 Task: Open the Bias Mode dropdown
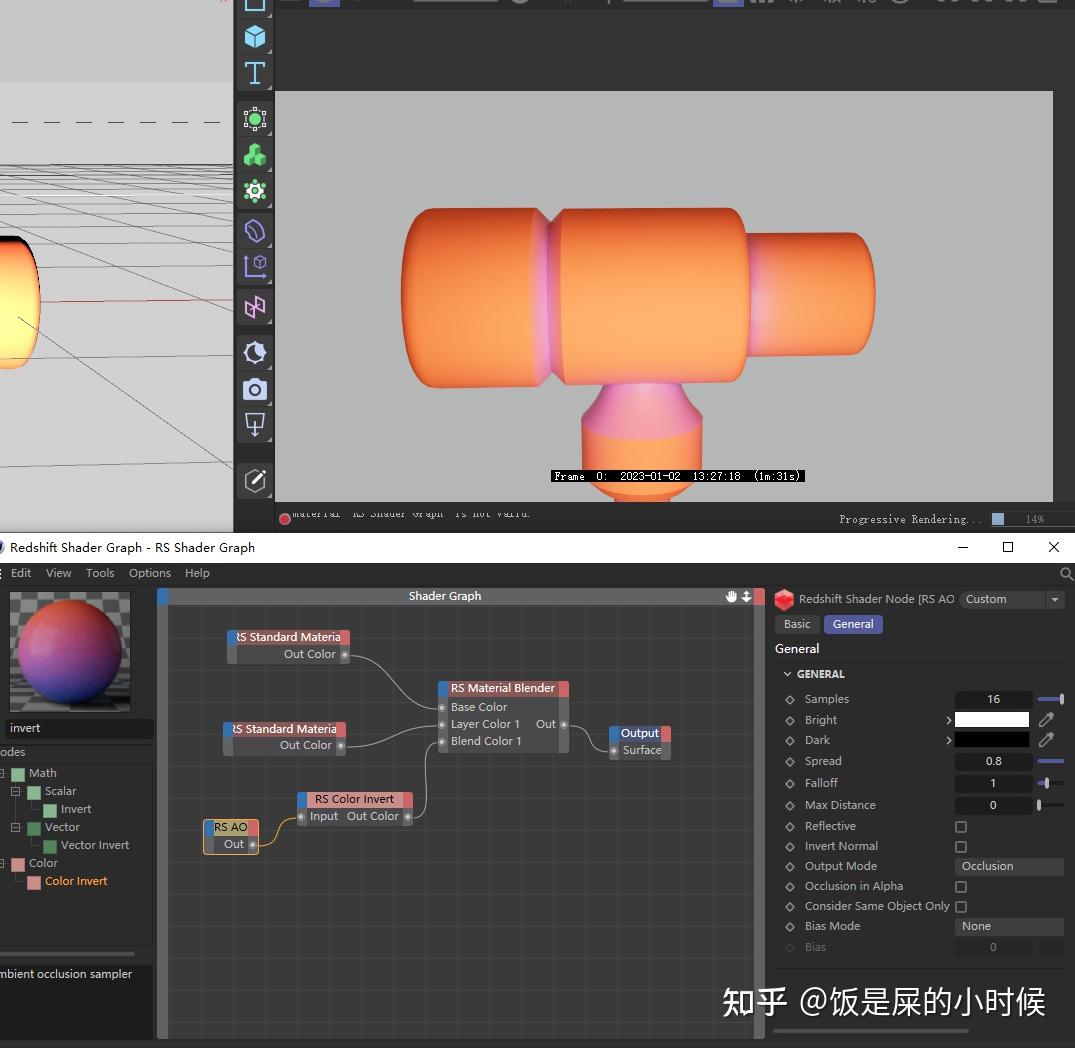pyautogui.click(x=1008, y=926)
